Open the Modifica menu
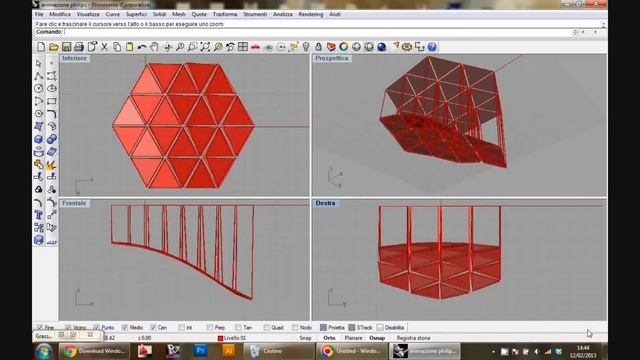The height and width of the screenshot is (360, 640). (x=60, y=14)
